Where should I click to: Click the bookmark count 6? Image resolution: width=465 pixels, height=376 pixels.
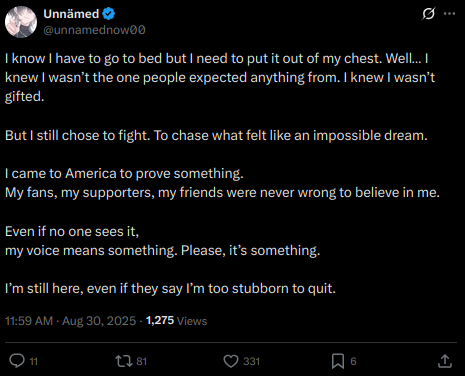pos(353,361)
